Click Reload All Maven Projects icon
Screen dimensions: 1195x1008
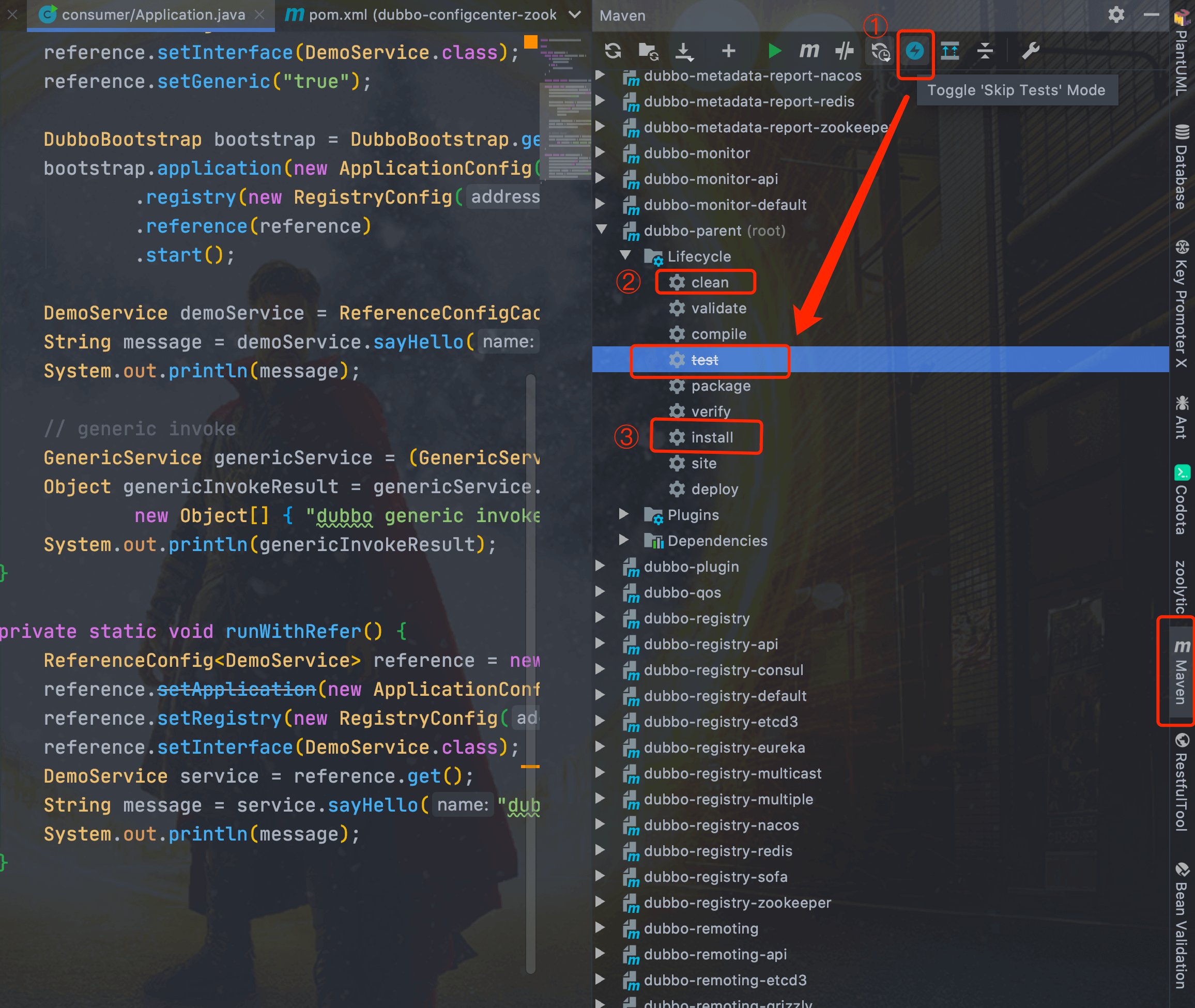[x=613, y=51]
